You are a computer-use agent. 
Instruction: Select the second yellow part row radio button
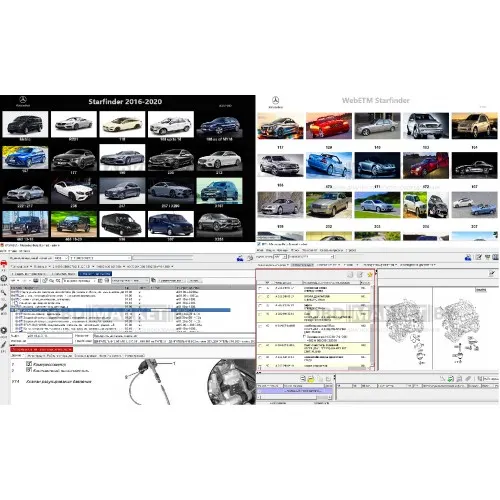coord(260,297)
